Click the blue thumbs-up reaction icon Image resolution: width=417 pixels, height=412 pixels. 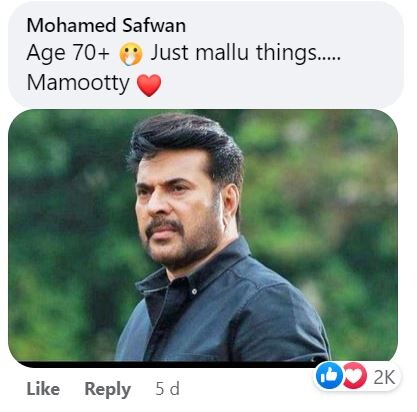point(329,376)
